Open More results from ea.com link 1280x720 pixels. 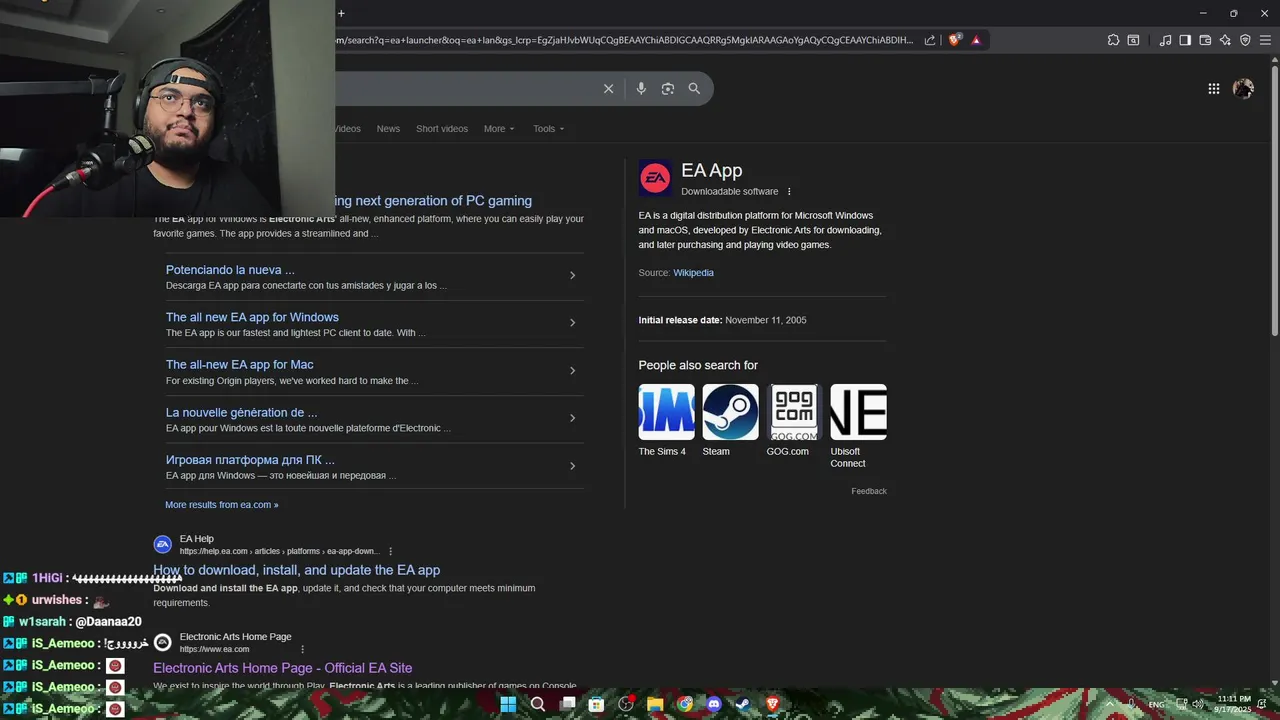tap(222, 505)
